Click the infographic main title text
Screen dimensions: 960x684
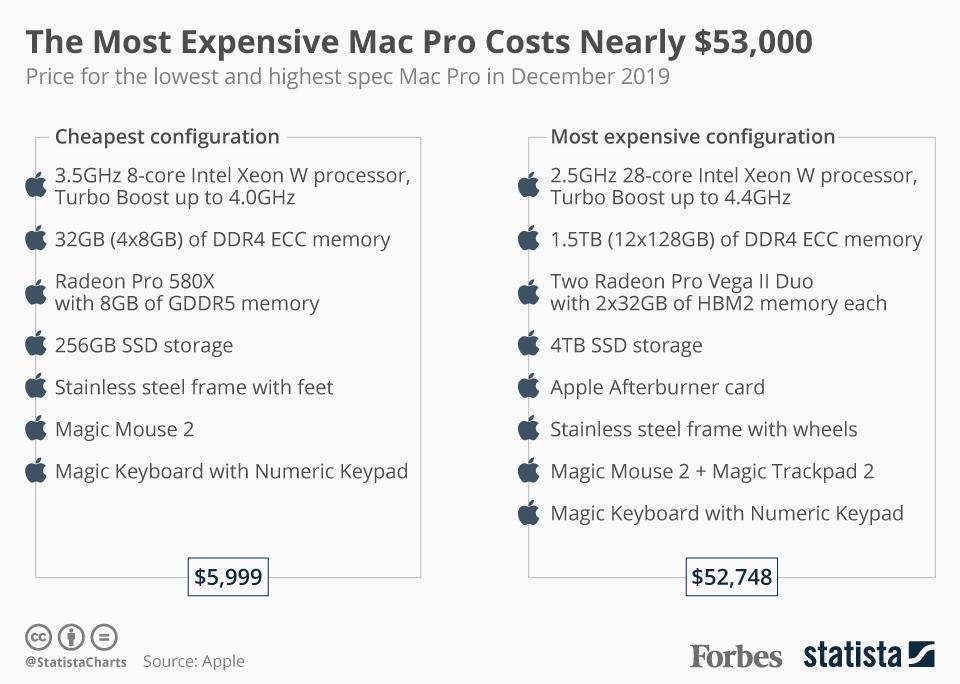pyautogui.click(x=418, y=42)
